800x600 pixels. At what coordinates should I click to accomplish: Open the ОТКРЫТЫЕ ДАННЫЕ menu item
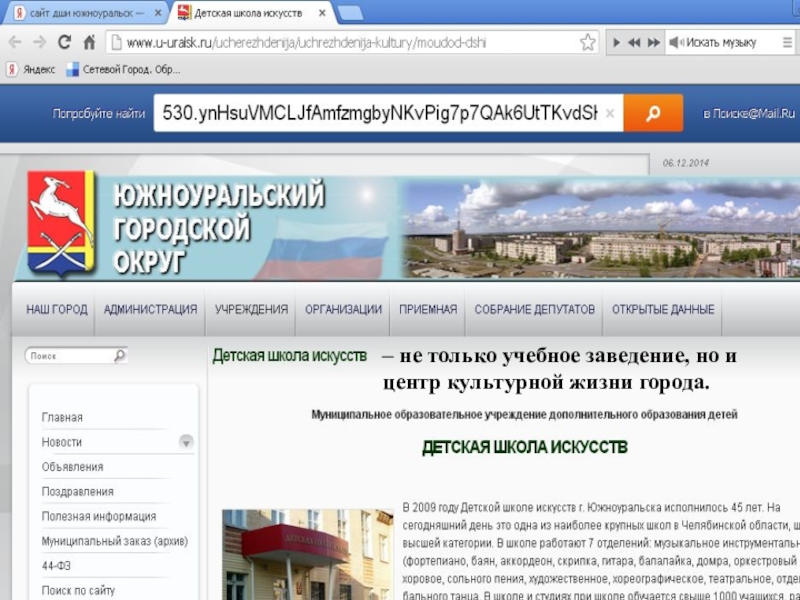663,310
